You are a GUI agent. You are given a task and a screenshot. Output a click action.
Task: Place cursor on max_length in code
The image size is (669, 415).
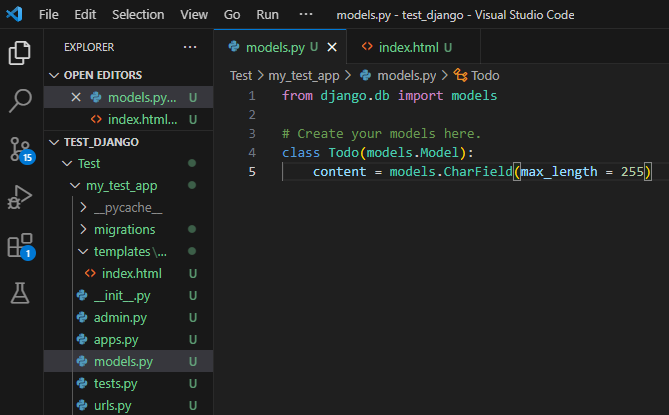pyautogui.click(x=559, y=171)
